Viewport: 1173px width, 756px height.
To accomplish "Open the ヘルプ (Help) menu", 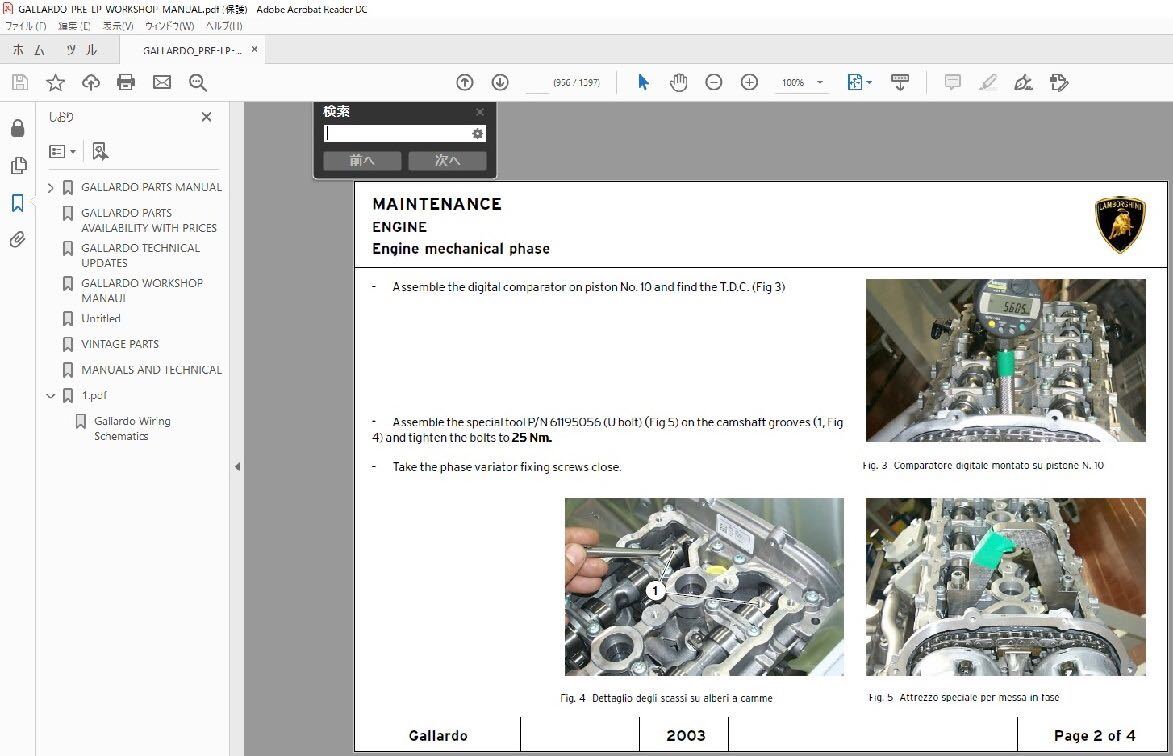I will pos(224,26).
